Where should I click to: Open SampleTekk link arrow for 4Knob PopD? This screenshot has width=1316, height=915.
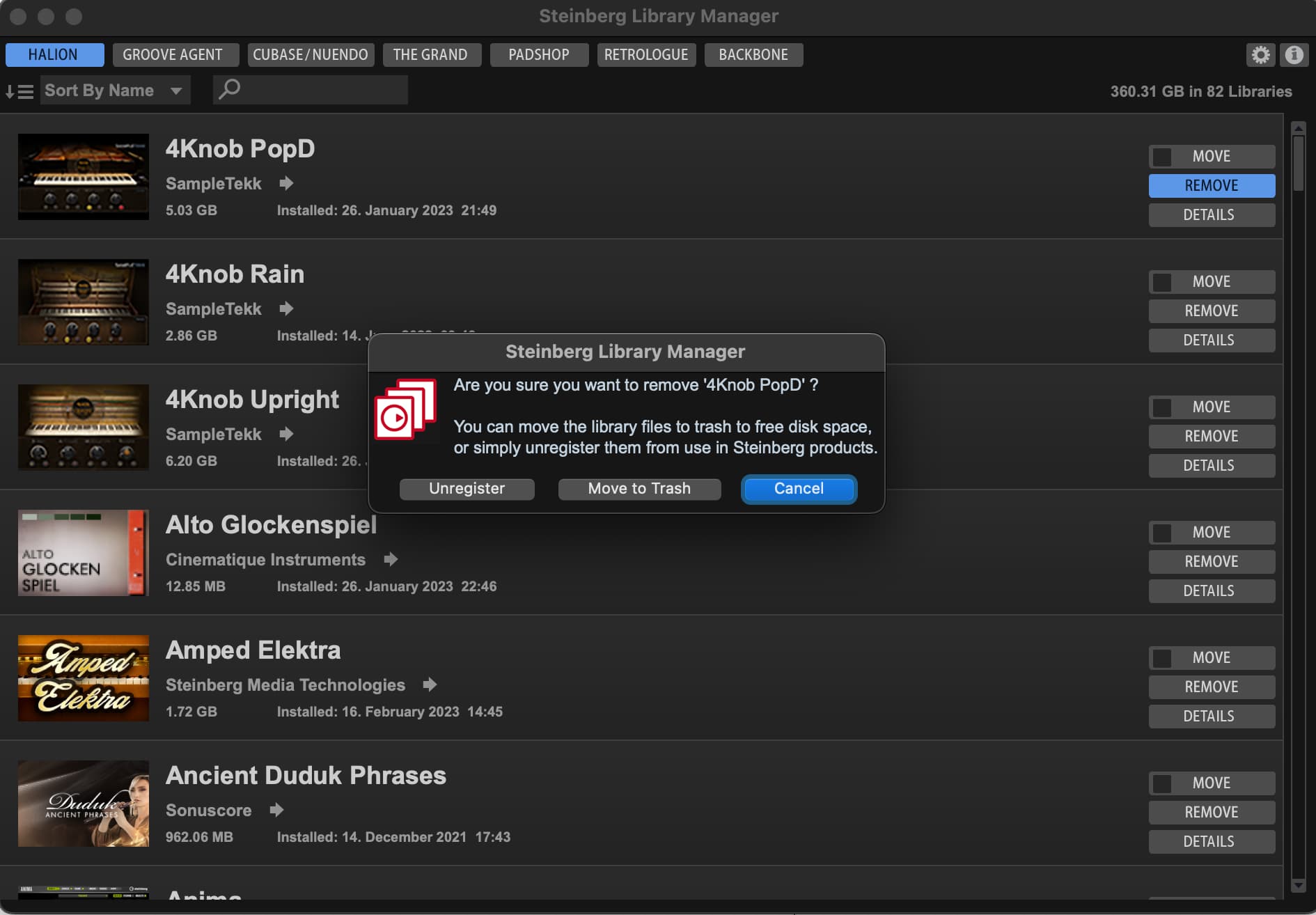[x=286, y=183]
